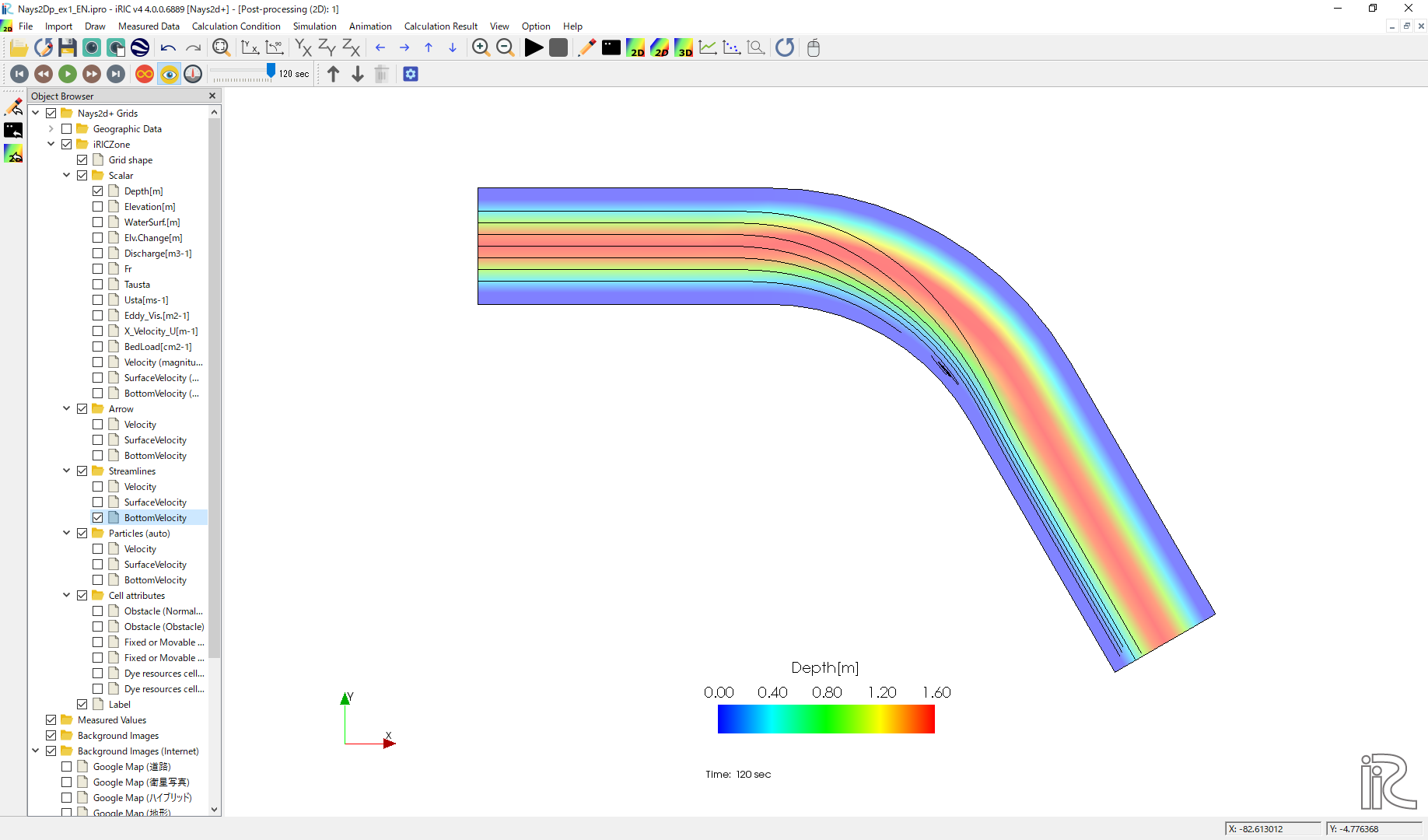Open the pre-processing pencil window

click(x=586, y=47)
